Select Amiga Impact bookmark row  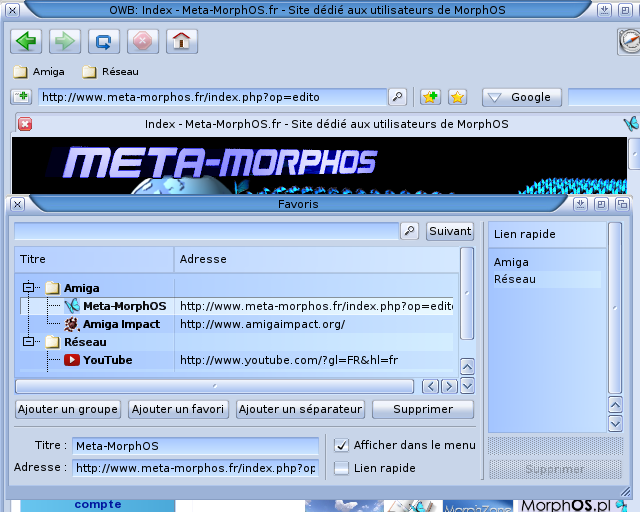(x=237, y=324)
